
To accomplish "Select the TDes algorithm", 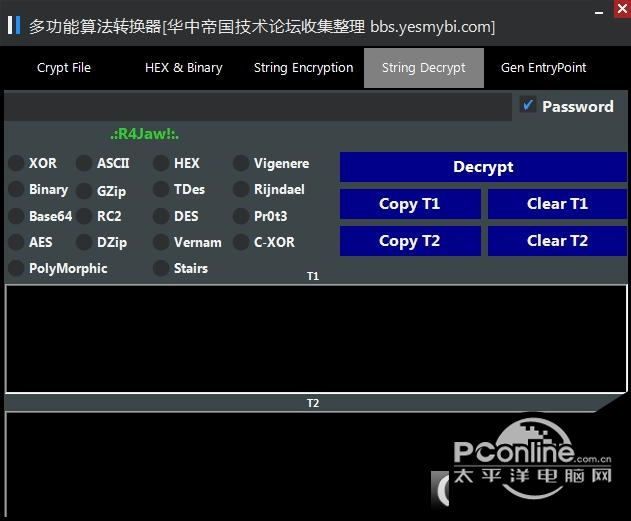I will click(161, 189).
